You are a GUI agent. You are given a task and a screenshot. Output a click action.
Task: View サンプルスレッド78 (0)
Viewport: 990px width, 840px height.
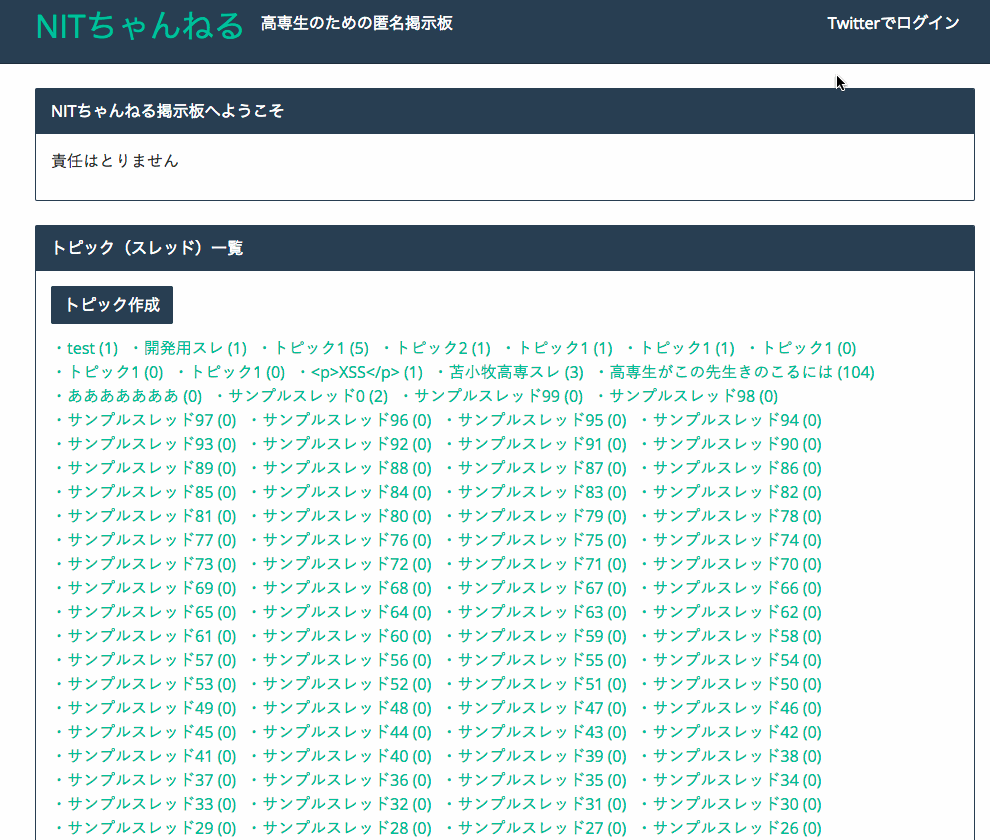pyautogui.click(x=737, y=516)
